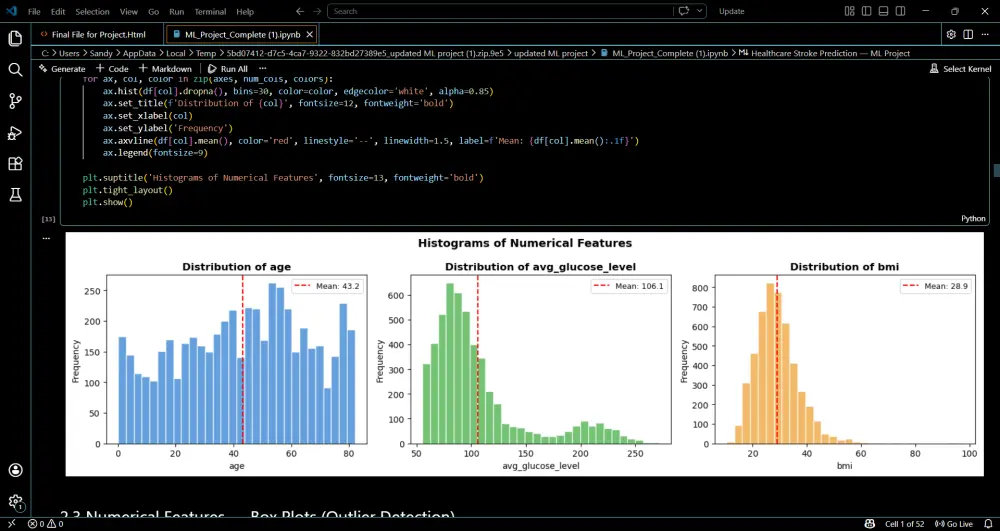The image size is (1000, 531).
Task: Open the Selection menu
Action: pos(92,11)
